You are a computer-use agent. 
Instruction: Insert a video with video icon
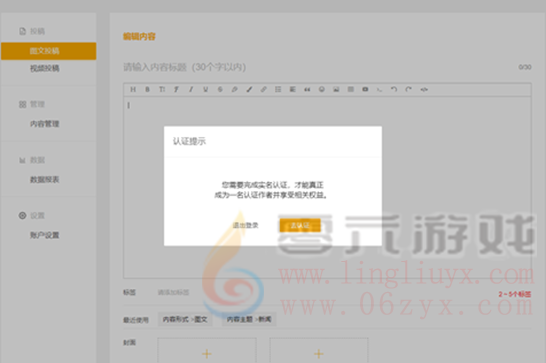(365, 90)
